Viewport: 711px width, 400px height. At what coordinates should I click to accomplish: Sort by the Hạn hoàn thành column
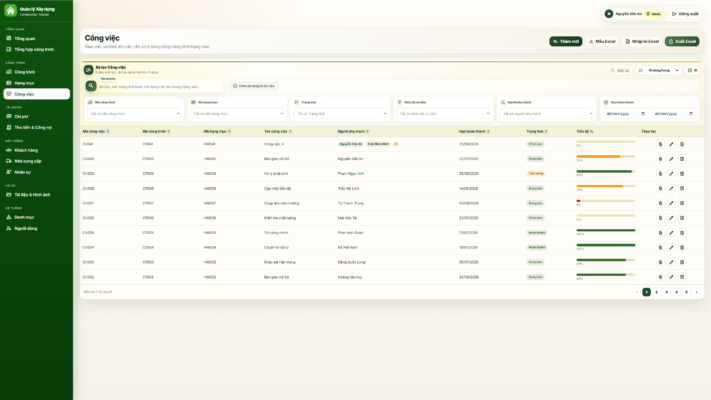click(474, 132)
